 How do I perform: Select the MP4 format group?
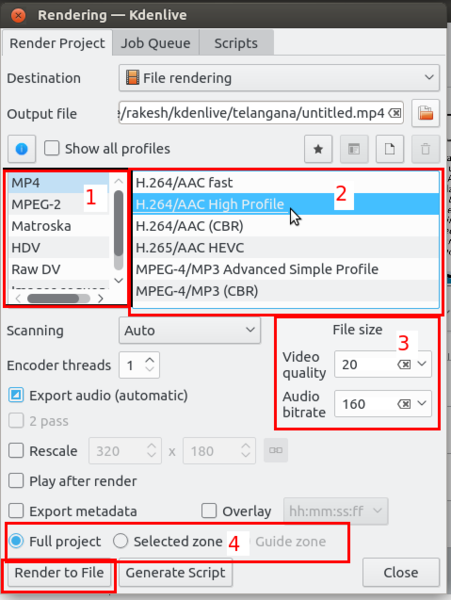pos(59,183)
